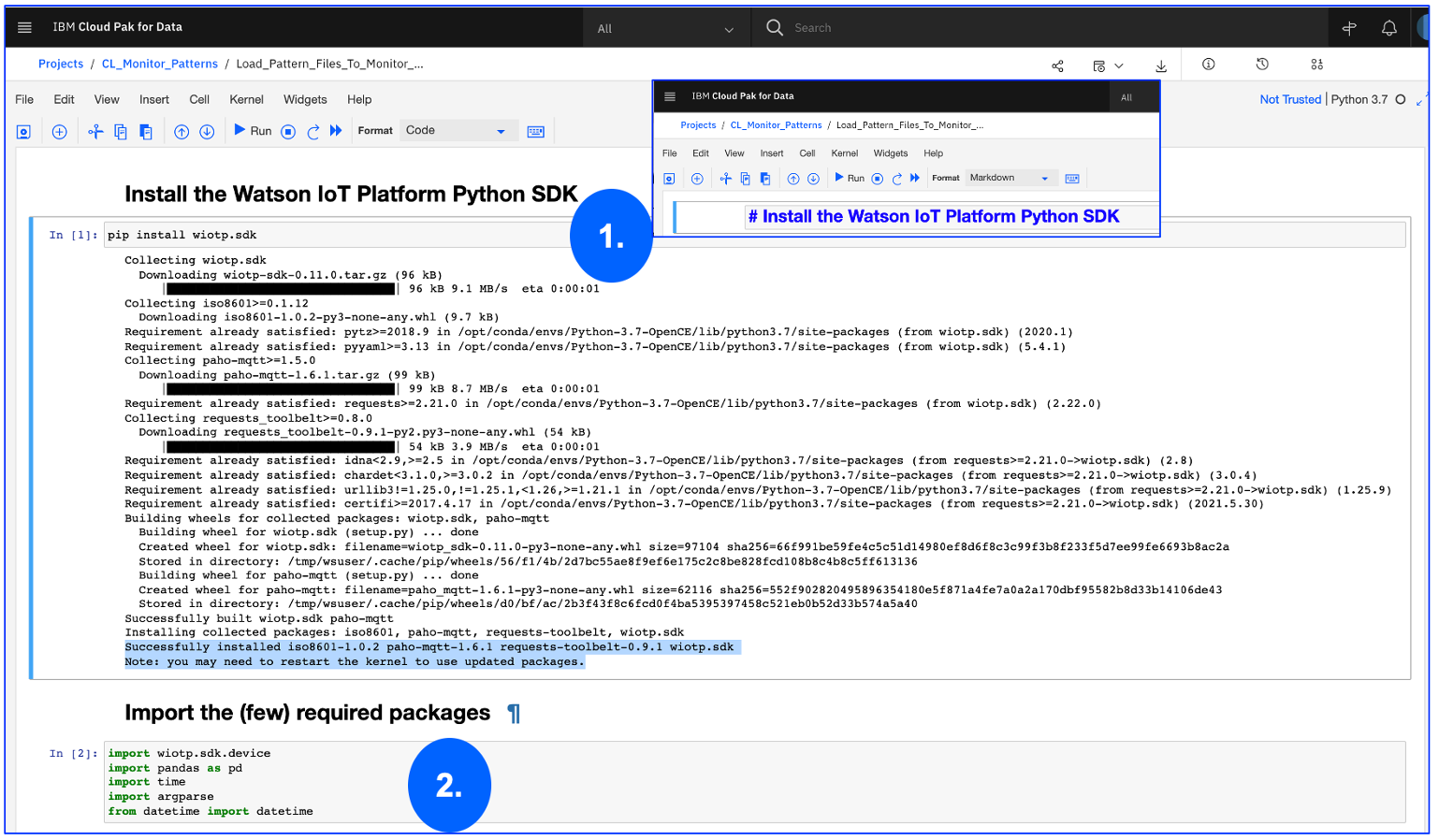The height and width of the screenshot is (840, 1439).
Task: Click into the pip install wiotp.sdk code cell
Action: [x=755, y=235]
